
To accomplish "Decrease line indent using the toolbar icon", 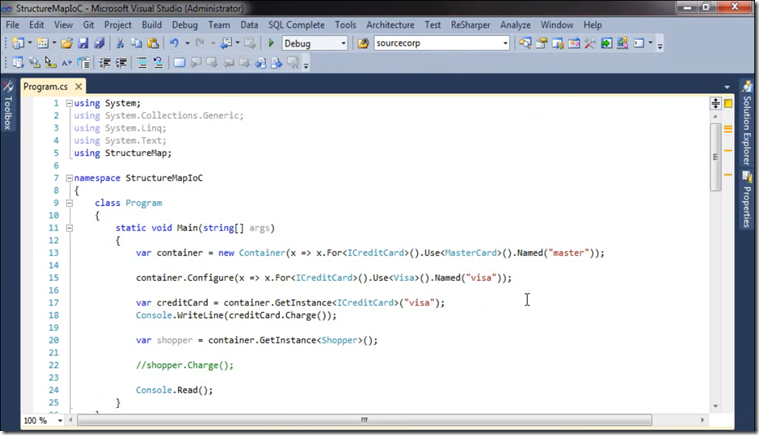I will pos(105,62).
